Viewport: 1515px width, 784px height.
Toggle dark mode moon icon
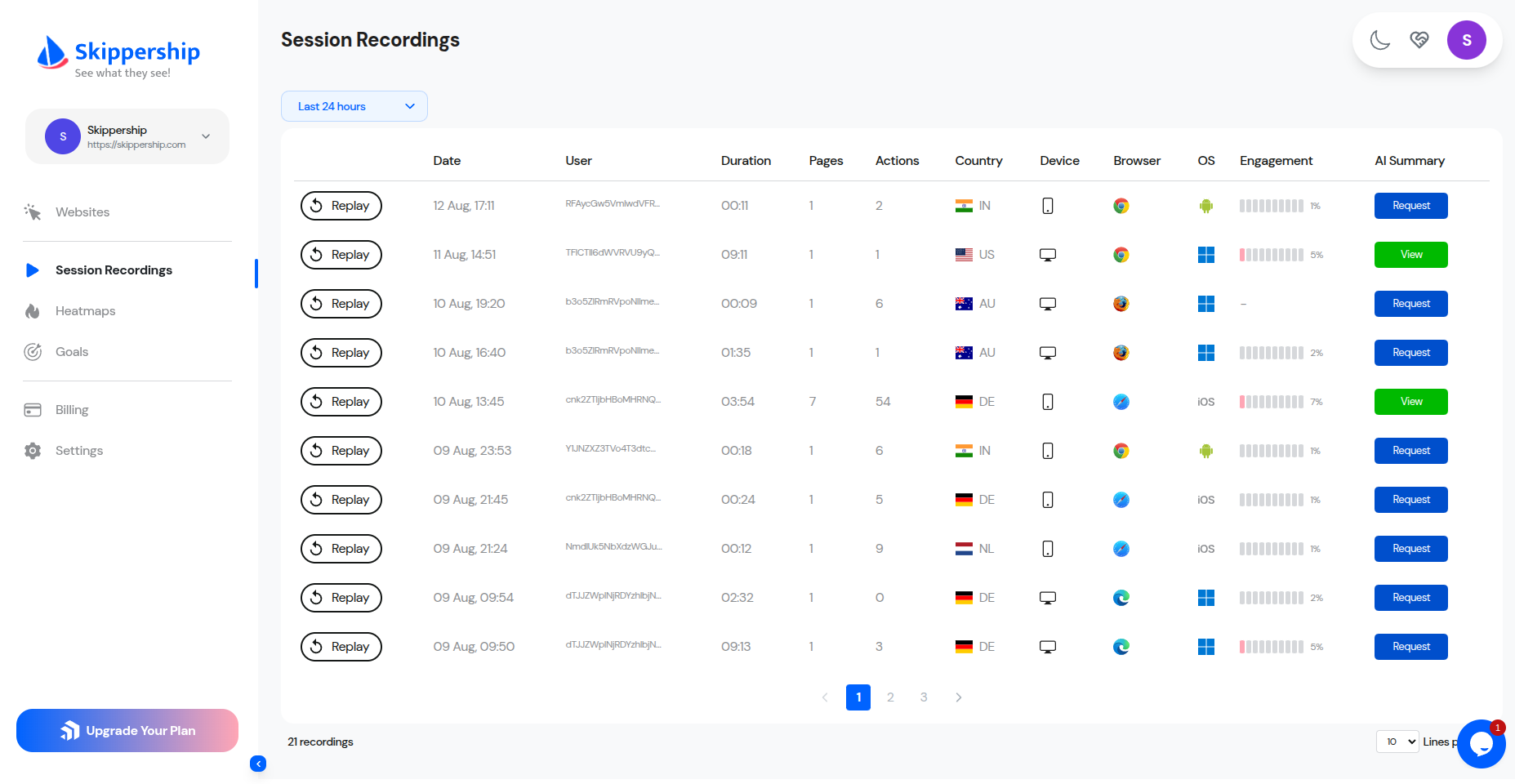pos(1379,40)
